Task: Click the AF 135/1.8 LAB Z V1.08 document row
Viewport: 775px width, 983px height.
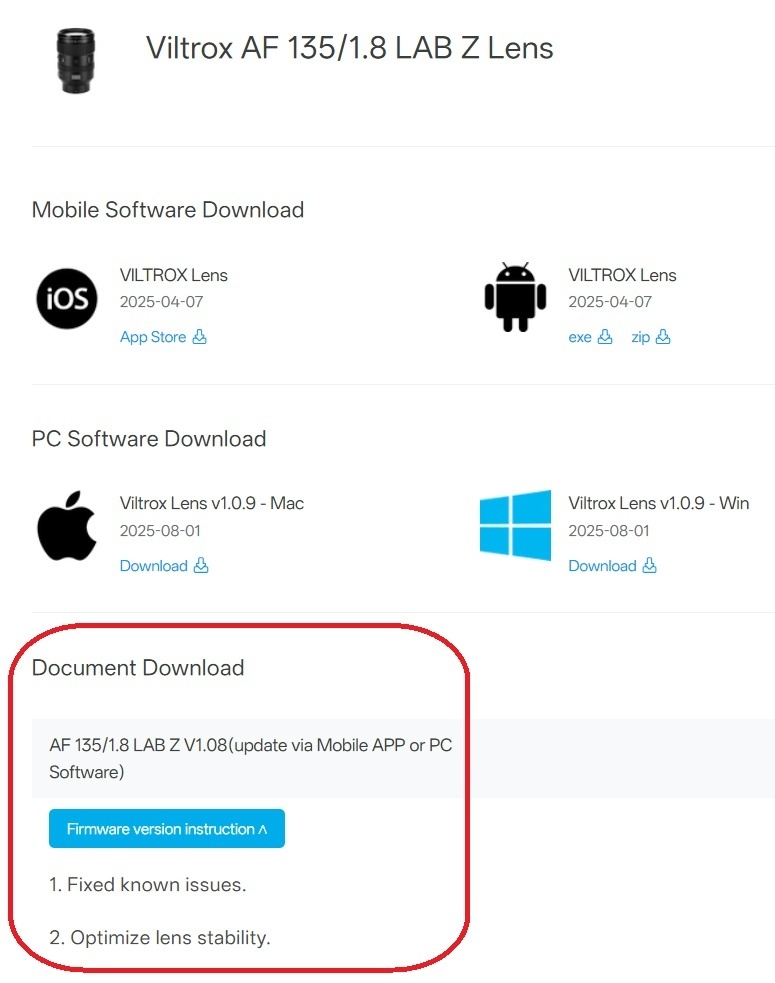Action: coord(250,759)
